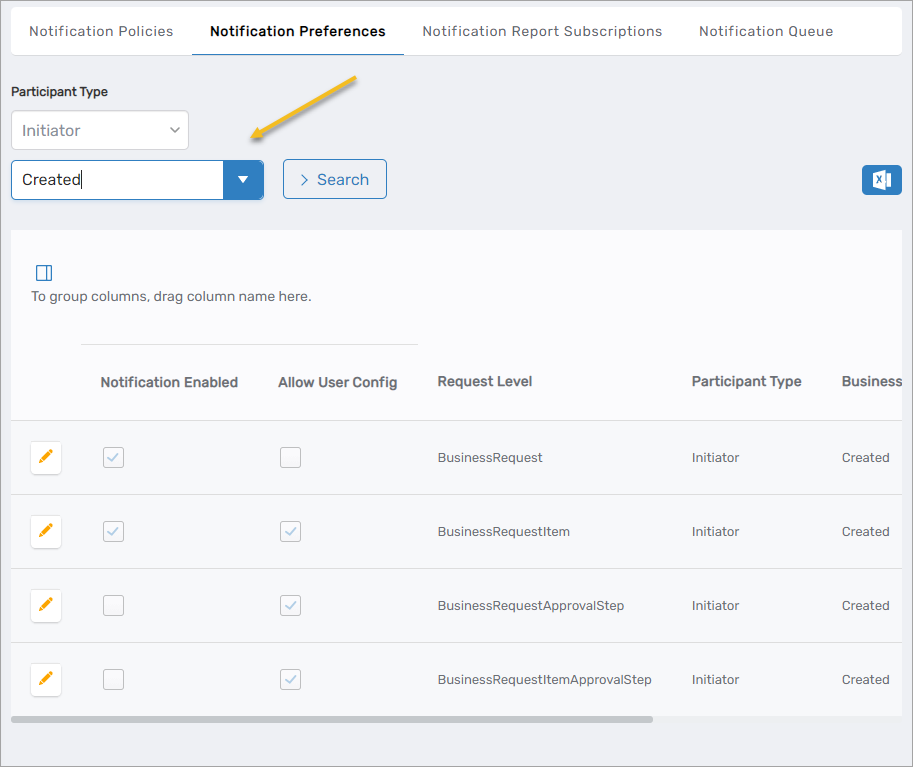Open the Participant Type Initiator dropdown
Image resolution: width=913 pixels, height=767 pixels.
(x=100, y=130)
